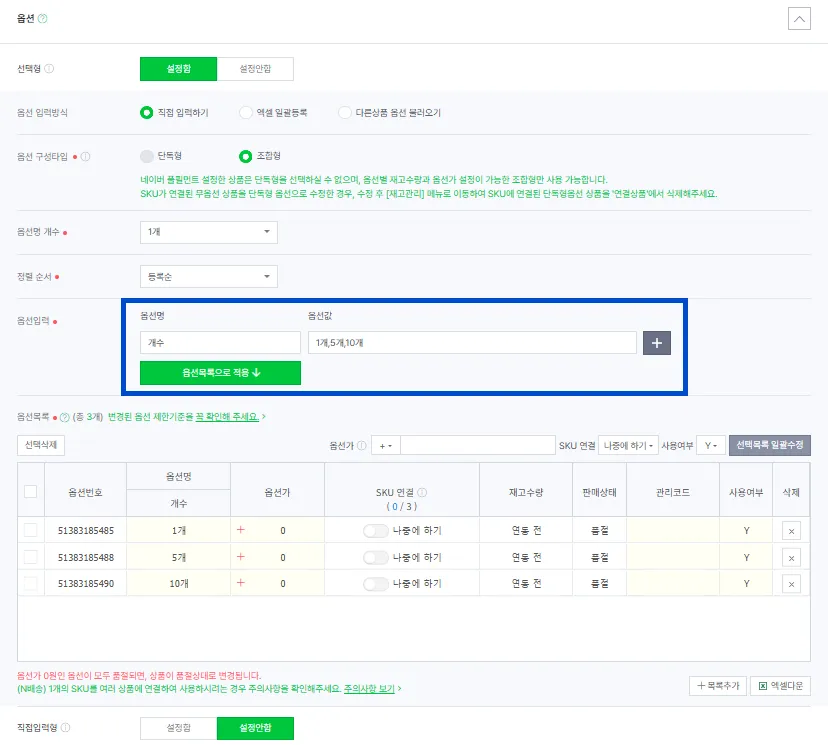Click the bulk 옵션가 amount input field
Viewport: 828px width, 745px height.
(478, 446)
